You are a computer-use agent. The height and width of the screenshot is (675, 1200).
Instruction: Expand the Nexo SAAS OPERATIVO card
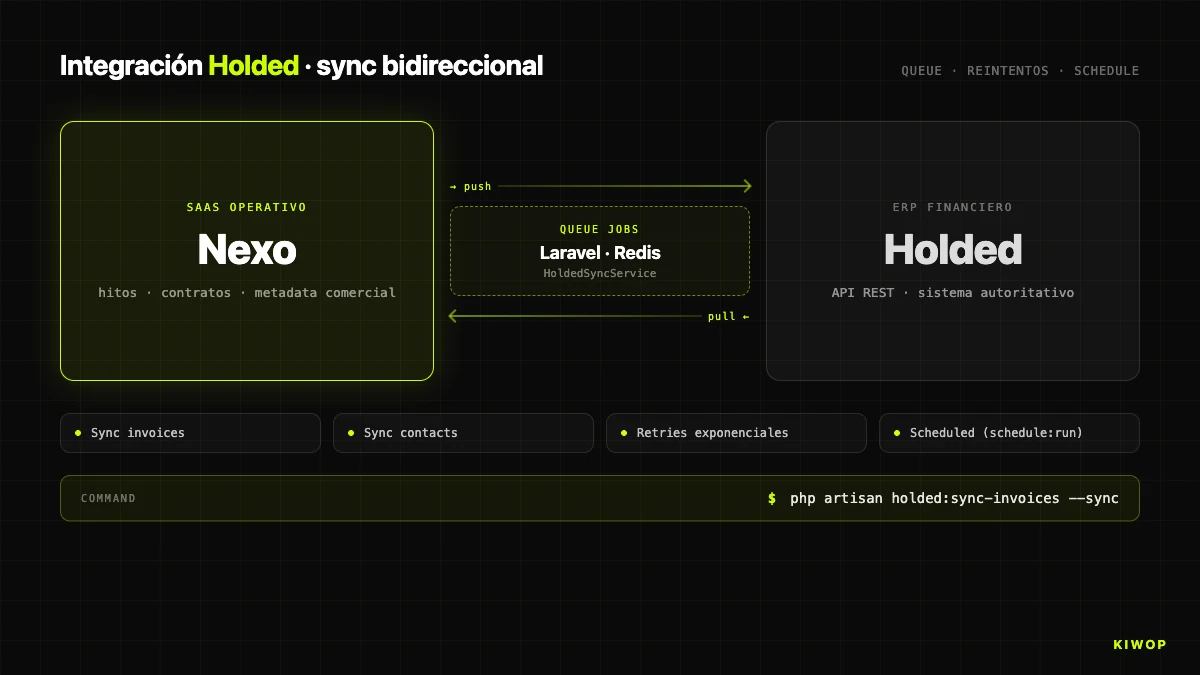246,250
